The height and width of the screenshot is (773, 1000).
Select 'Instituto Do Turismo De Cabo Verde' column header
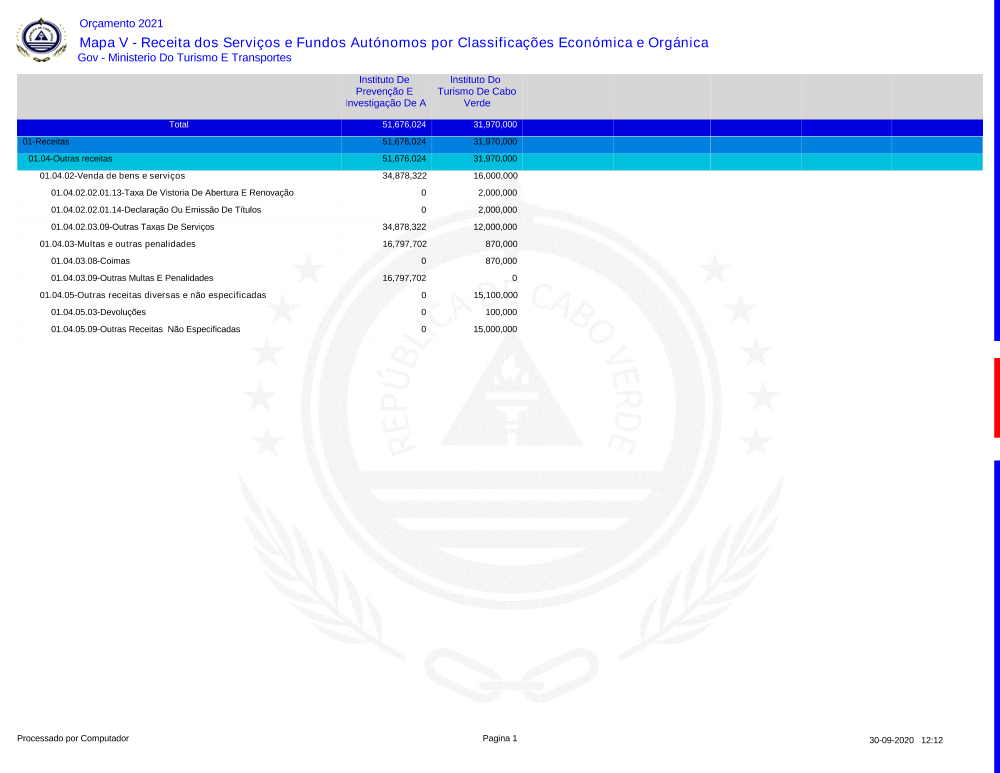click(476, 91)
